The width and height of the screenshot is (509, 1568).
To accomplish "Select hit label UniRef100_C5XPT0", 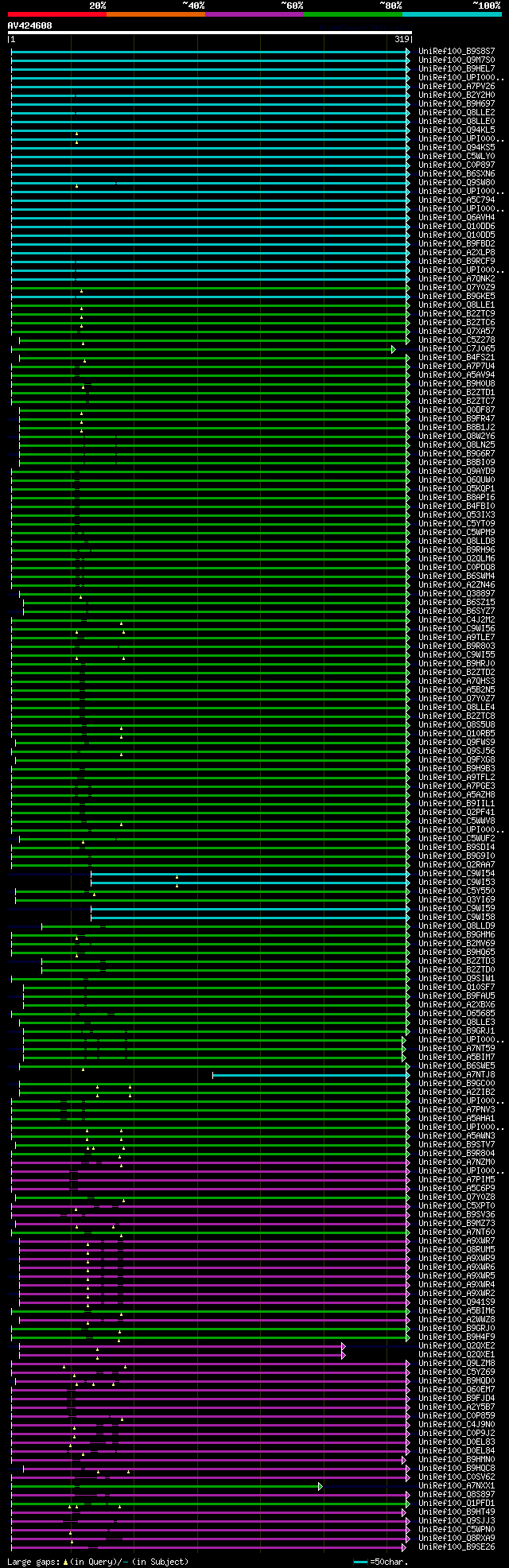I will [x=457, y=1205].
